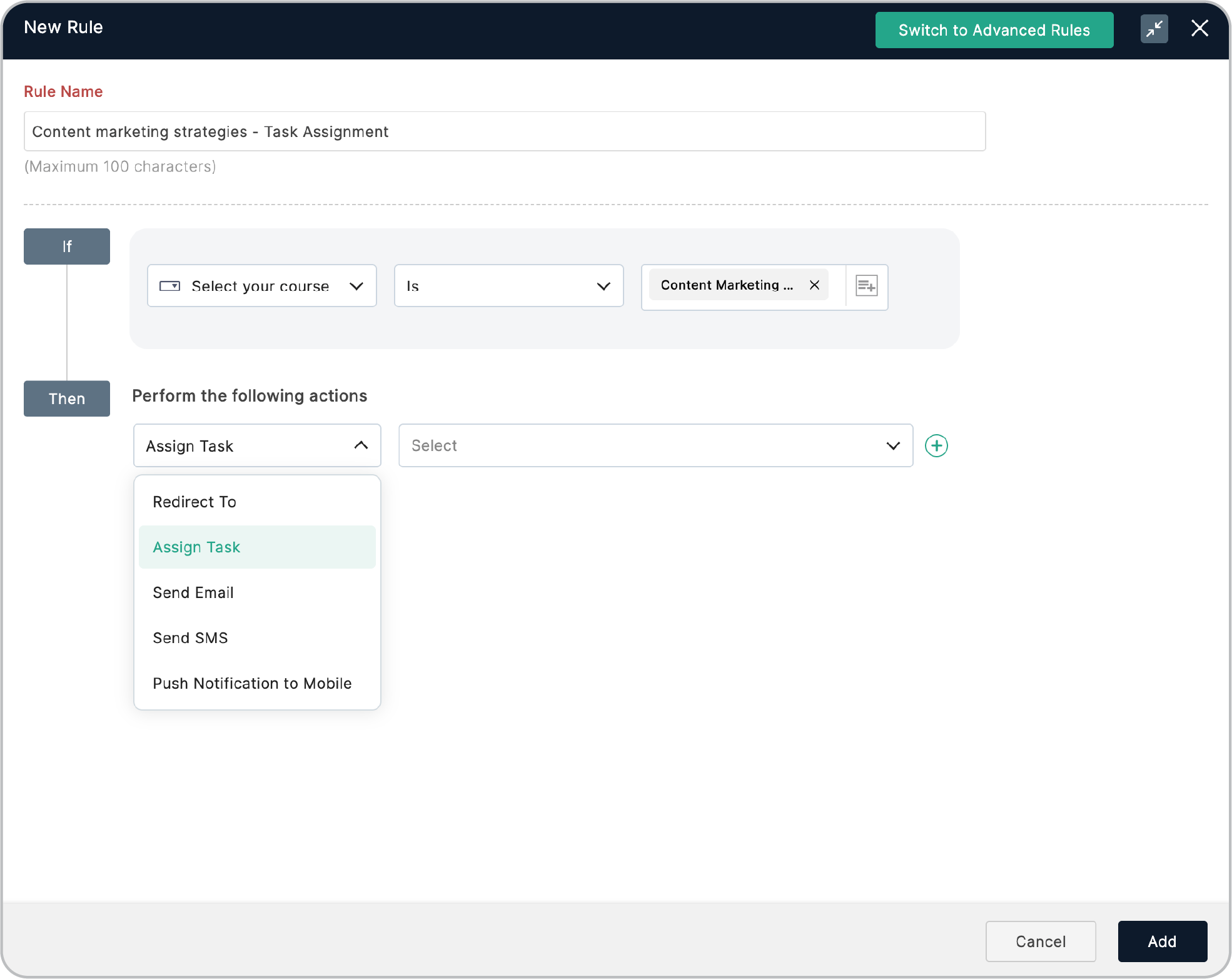Click the collapse modal icon
This screenshot has height=979, width=1232.
[1154, 29]
